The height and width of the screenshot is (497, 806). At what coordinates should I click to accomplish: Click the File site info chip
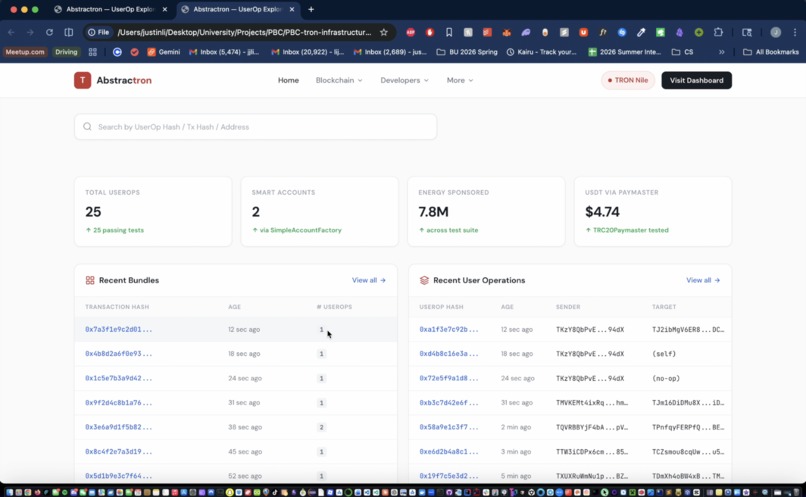99,32
